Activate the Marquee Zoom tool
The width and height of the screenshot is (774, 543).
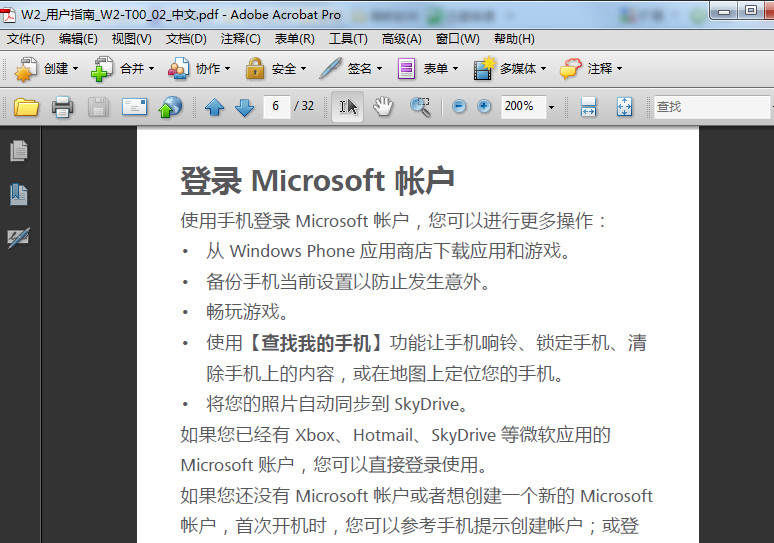point(420,107)
